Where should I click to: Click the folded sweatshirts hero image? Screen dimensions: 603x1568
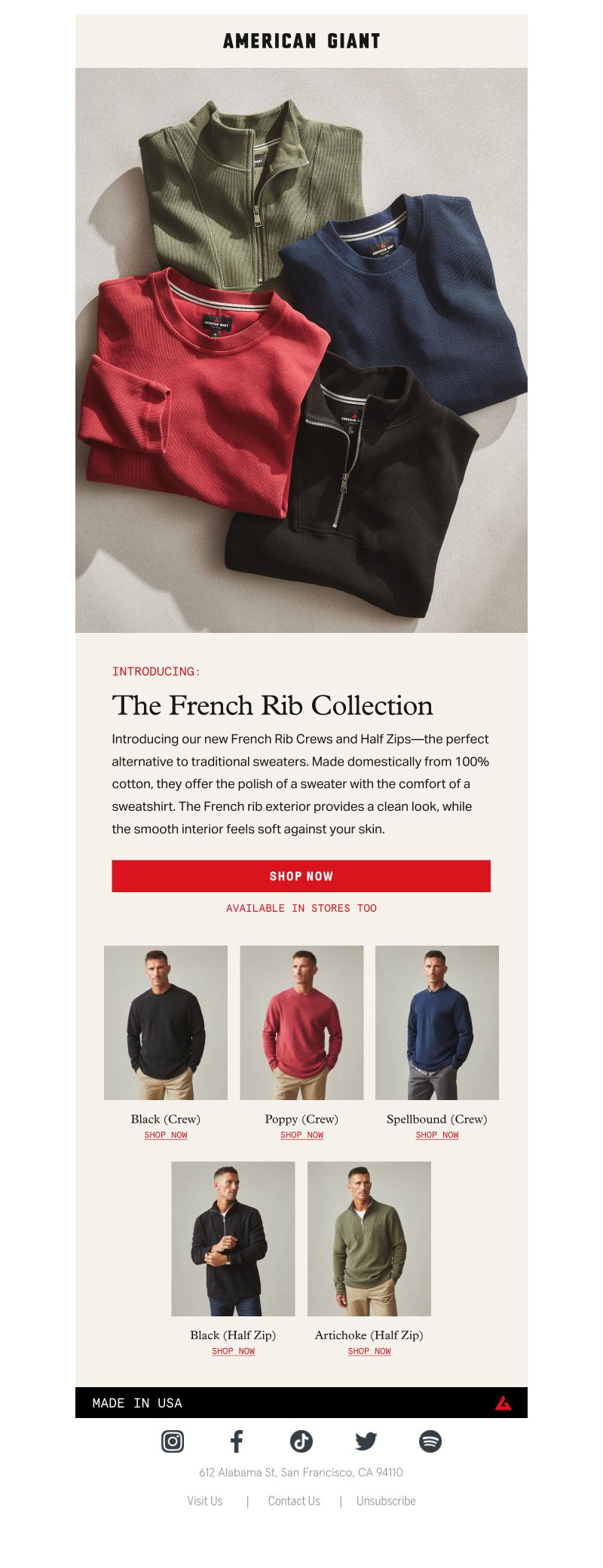301,350
